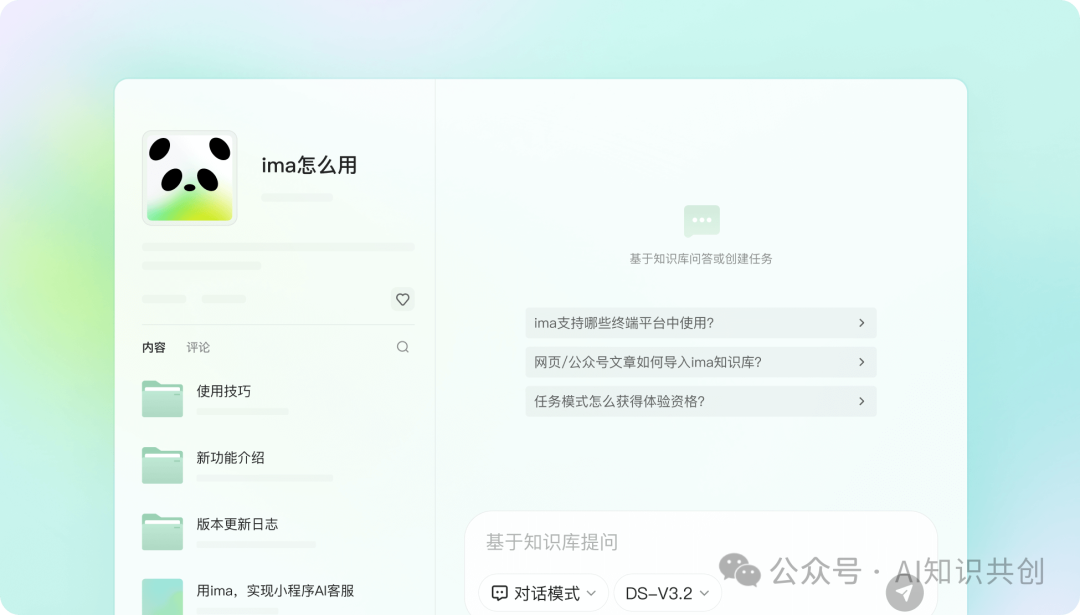Click the 基于知识库问答或创建任务 hint text
The width and height of the screenshot is (1080, 615).
click(x=701, y=259)
